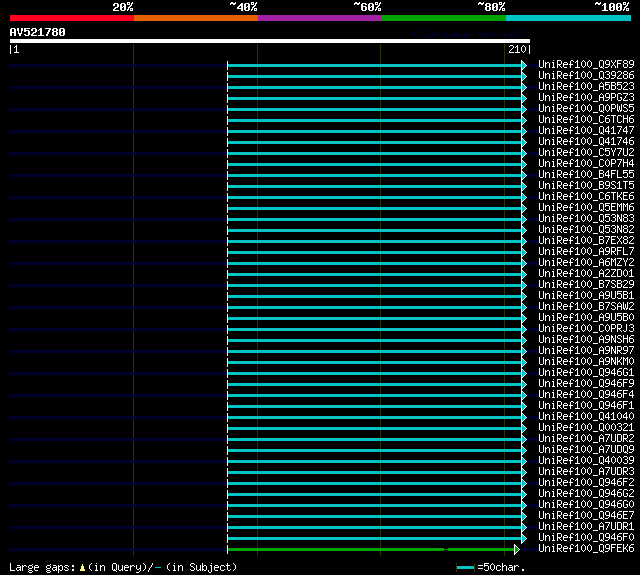Select the UniRef100_C0P7H4 label
This screenshot has width=640, height=575.
586,164
